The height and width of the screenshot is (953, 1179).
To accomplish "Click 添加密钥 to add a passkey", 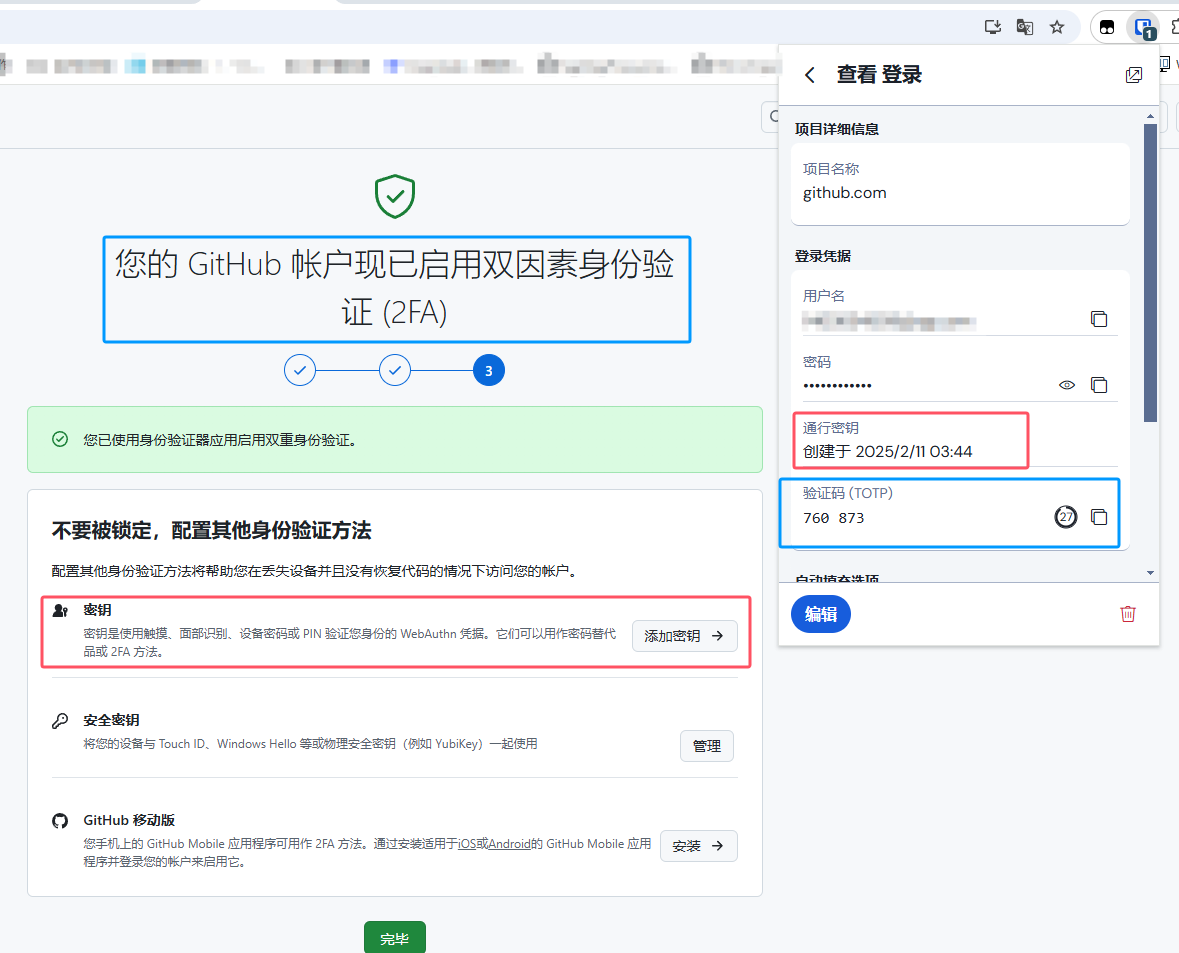I will click(x=684, y=636).
